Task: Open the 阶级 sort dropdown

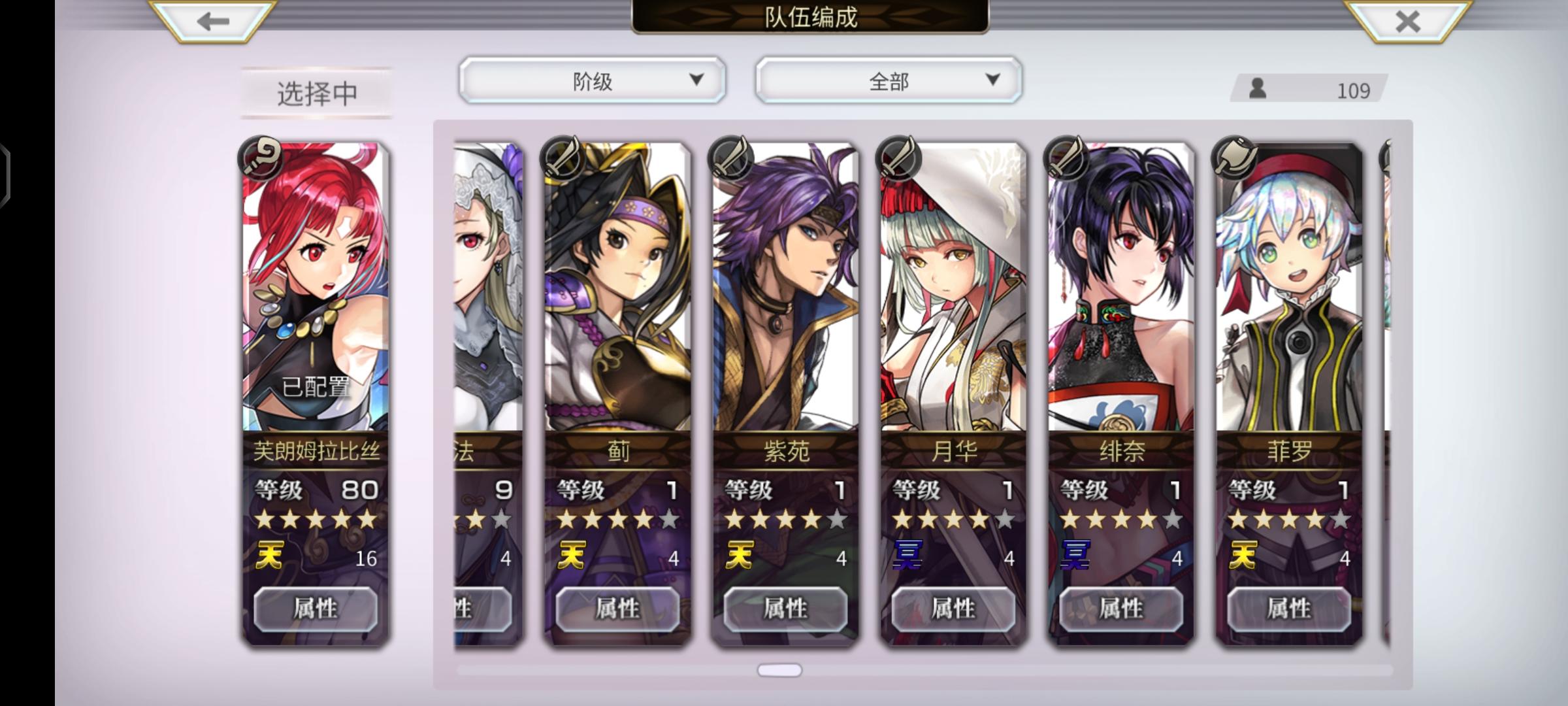Action: point(592,80)
